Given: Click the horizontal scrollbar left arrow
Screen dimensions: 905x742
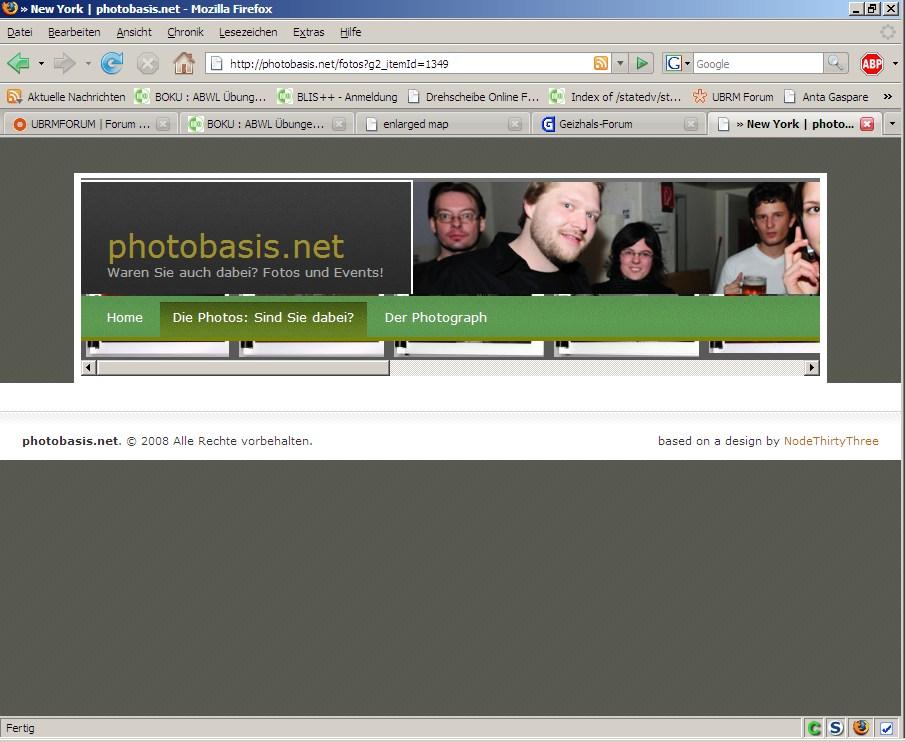Looking at the screenshot, I should tap(88, 368).
